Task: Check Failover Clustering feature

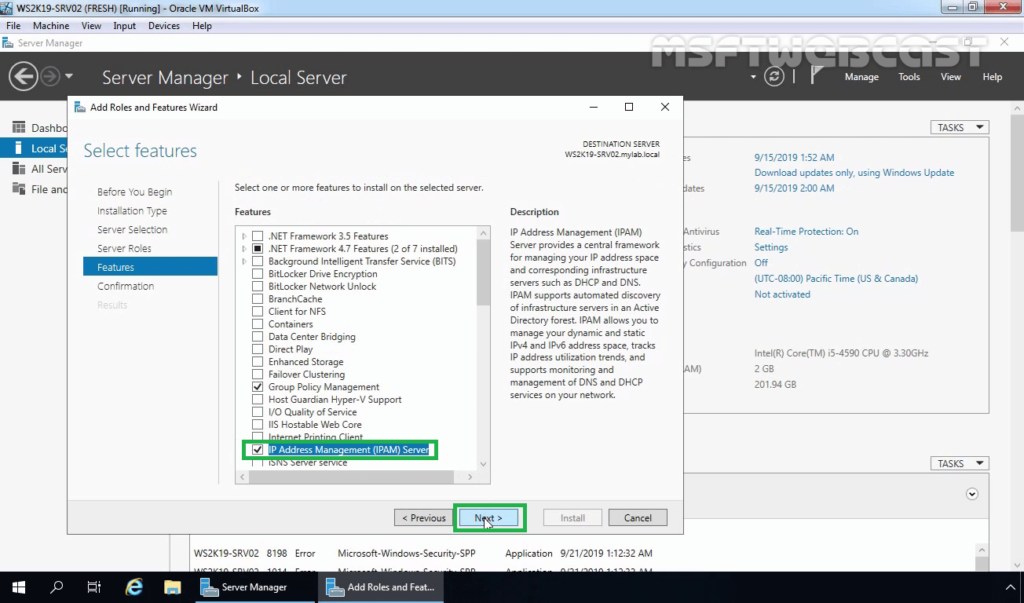Action: (257, 374)
